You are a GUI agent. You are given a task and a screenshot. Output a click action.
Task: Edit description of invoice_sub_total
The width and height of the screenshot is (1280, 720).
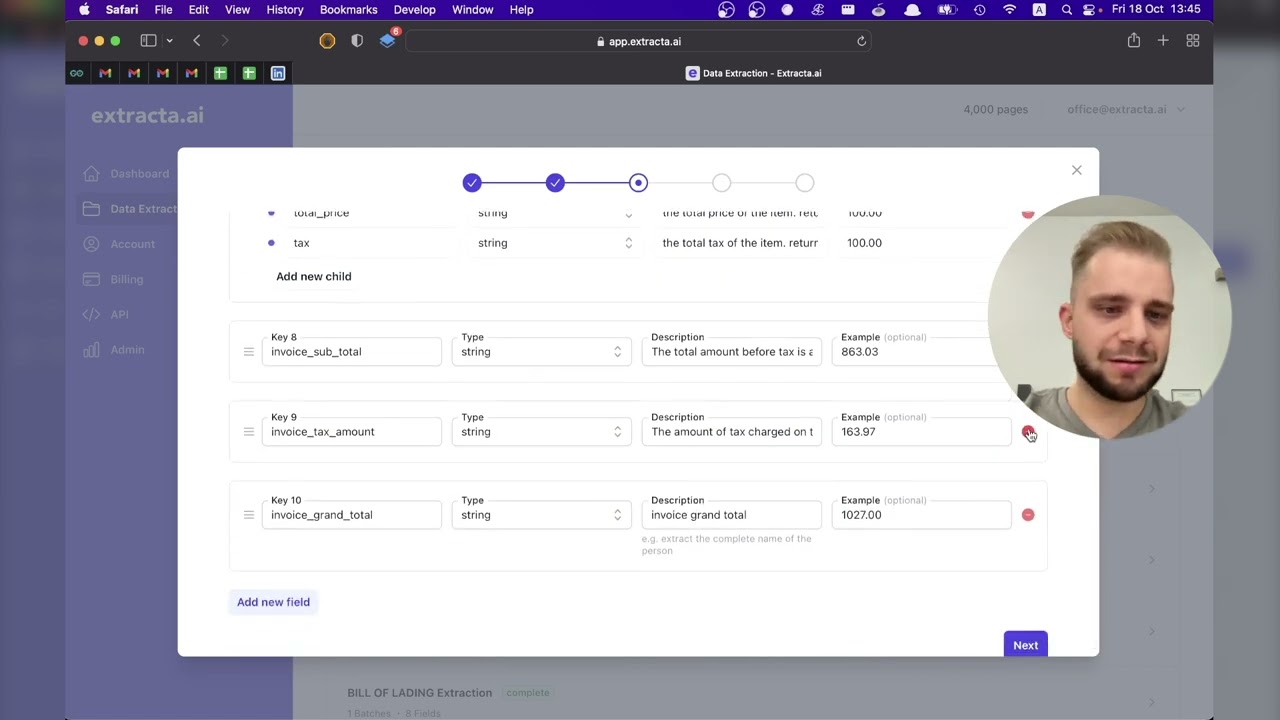tap(731, 352)
